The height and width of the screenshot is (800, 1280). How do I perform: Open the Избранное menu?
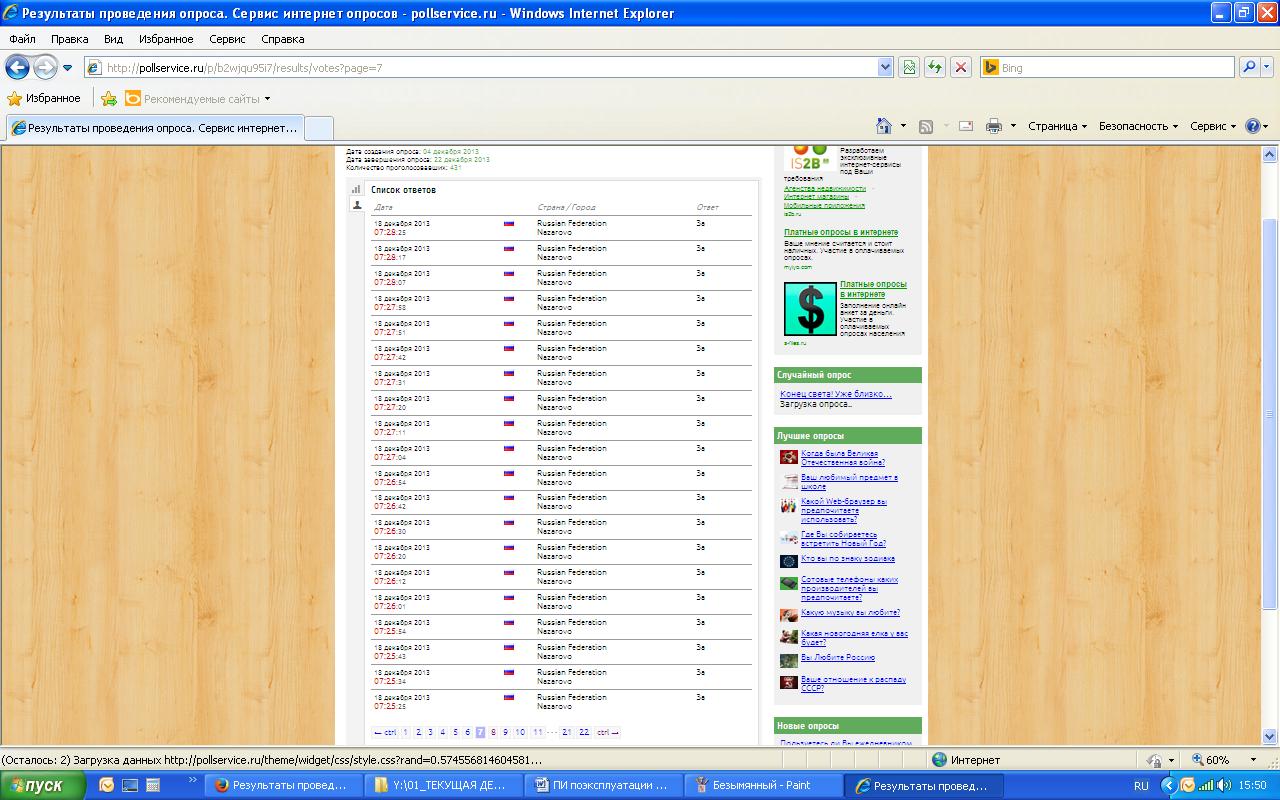coord(165,39)
